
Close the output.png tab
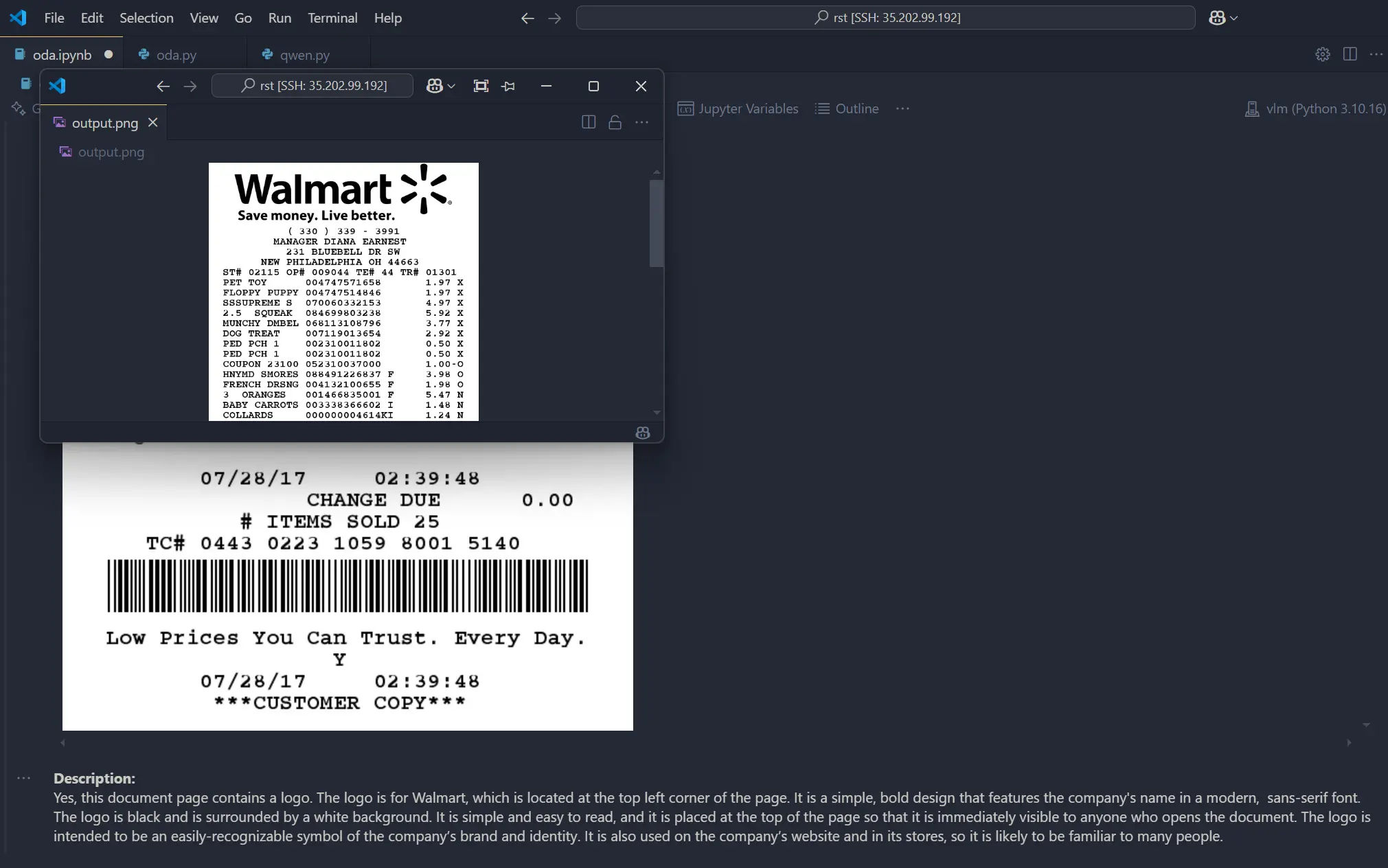coord(153,122)
